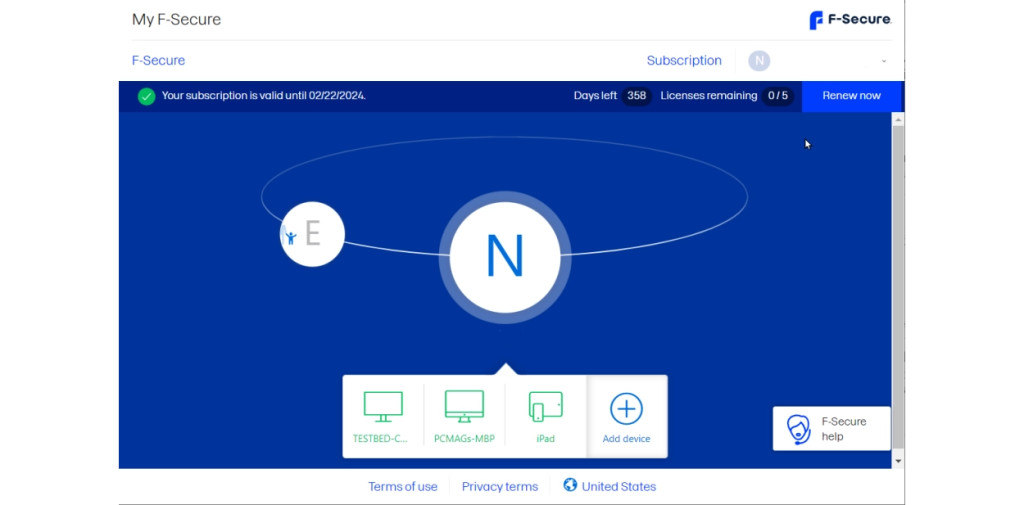Open the N account avatar in header
Screen dimensions: 1024x505
pos(759,61)
